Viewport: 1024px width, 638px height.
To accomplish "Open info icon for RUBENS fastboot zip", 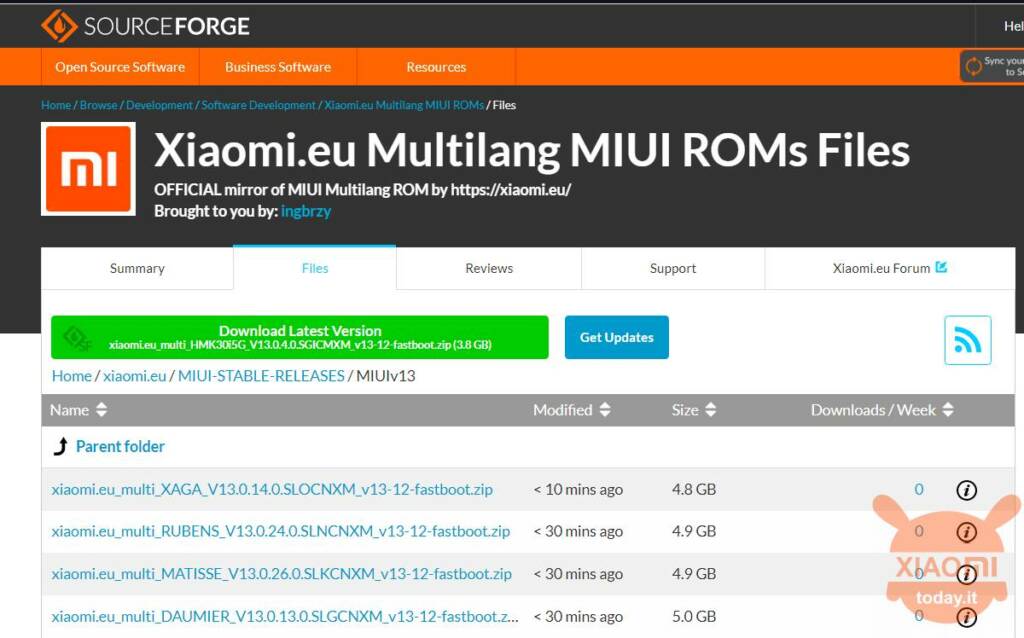I will [967, 532].
